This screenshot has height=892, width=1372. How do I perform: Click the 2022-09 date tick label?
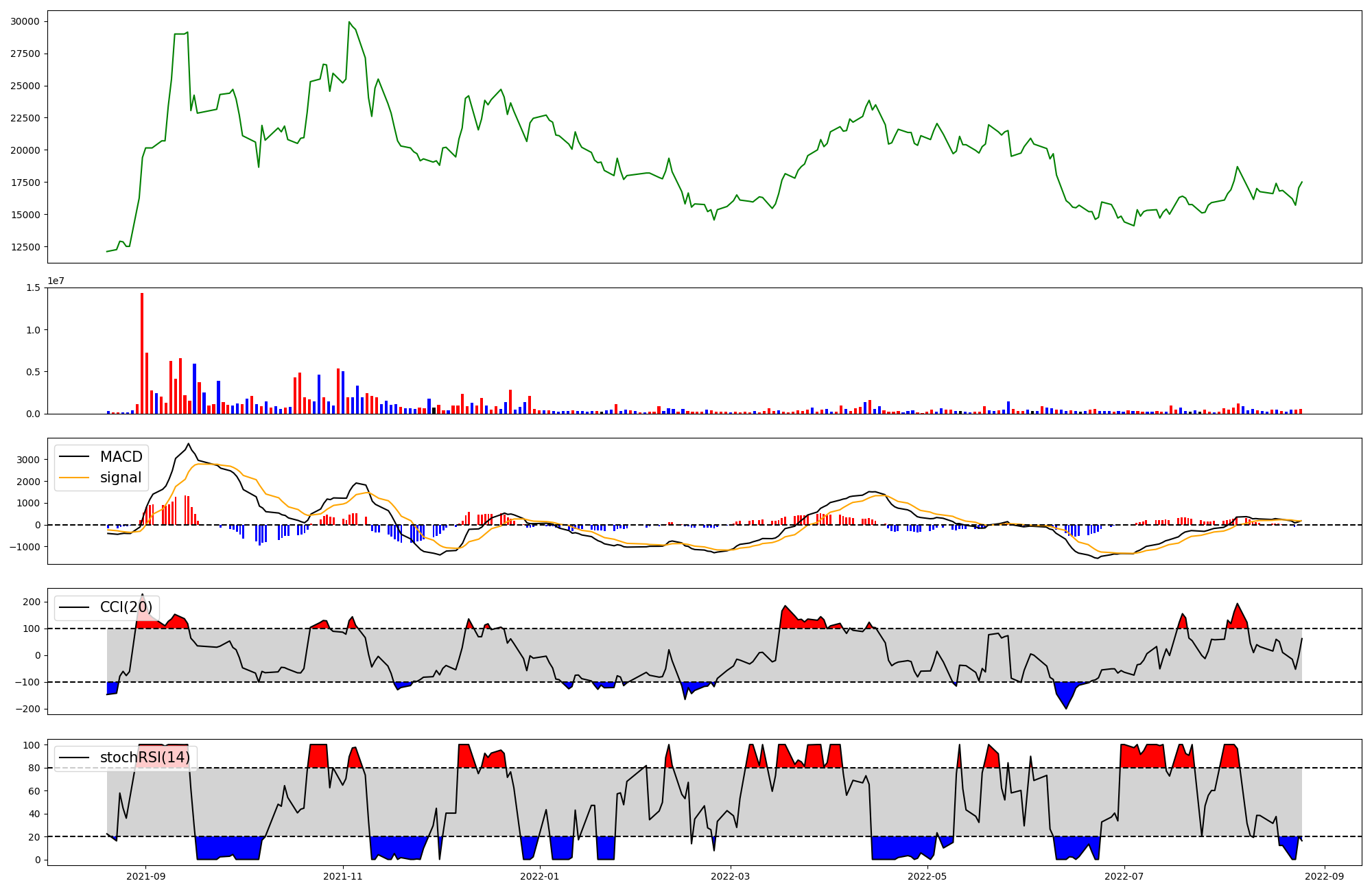[x=1324, y=876]
